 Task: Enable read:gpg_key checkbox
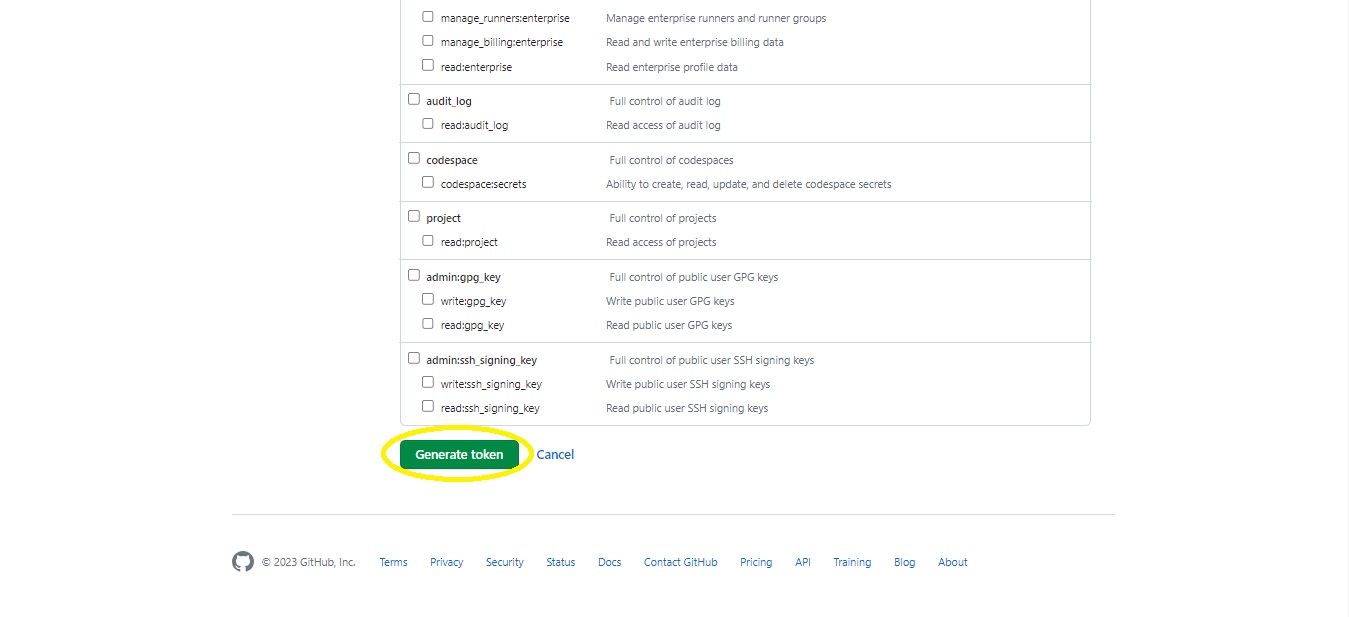click(428, 324)
